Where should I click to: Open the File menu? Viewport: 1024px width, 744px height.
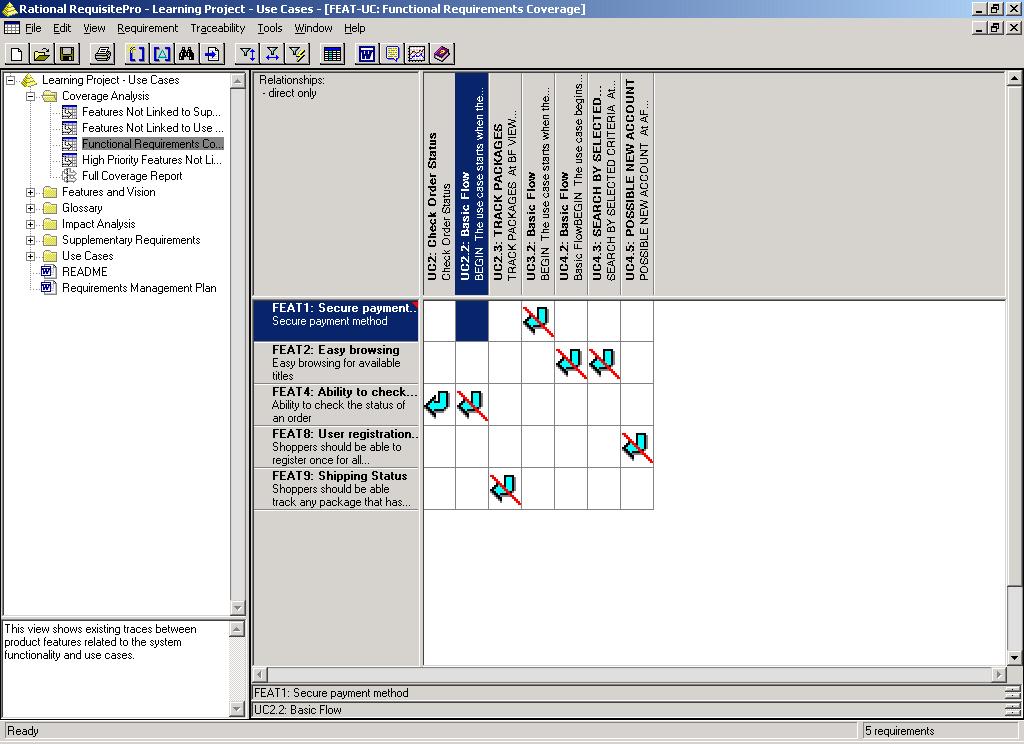[x=33, y=28]
